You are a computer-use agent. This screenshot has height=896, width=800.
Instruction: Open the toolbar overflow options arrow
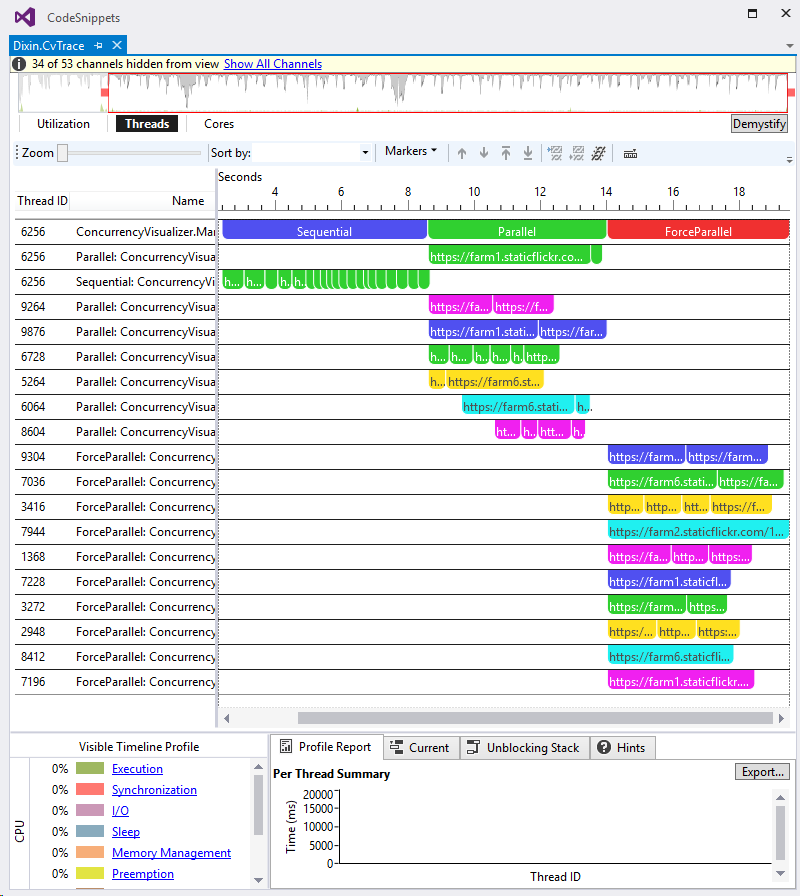click(x=789, y=160)
